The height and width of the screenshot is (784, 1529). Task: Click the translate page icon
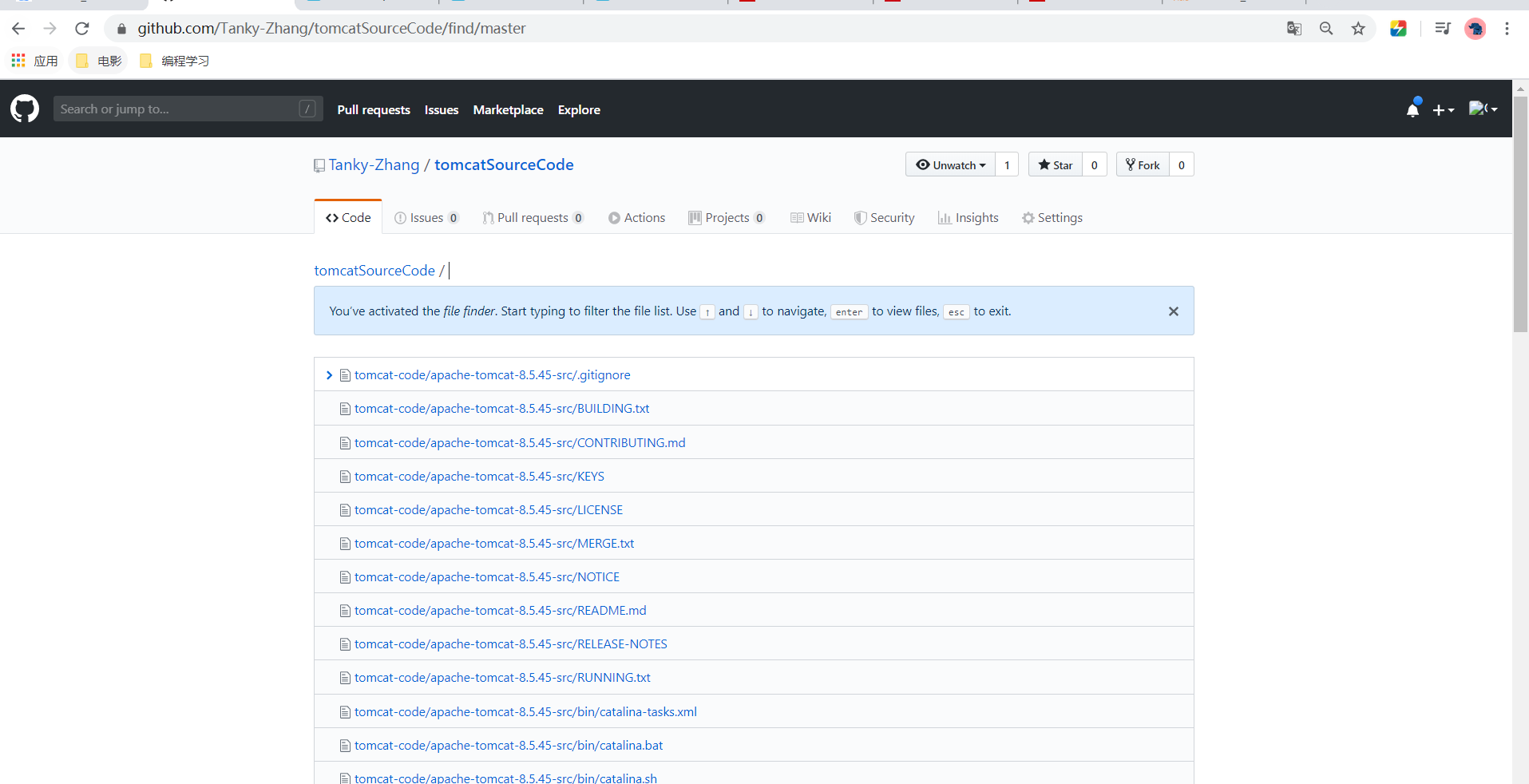coord(1294,29)
